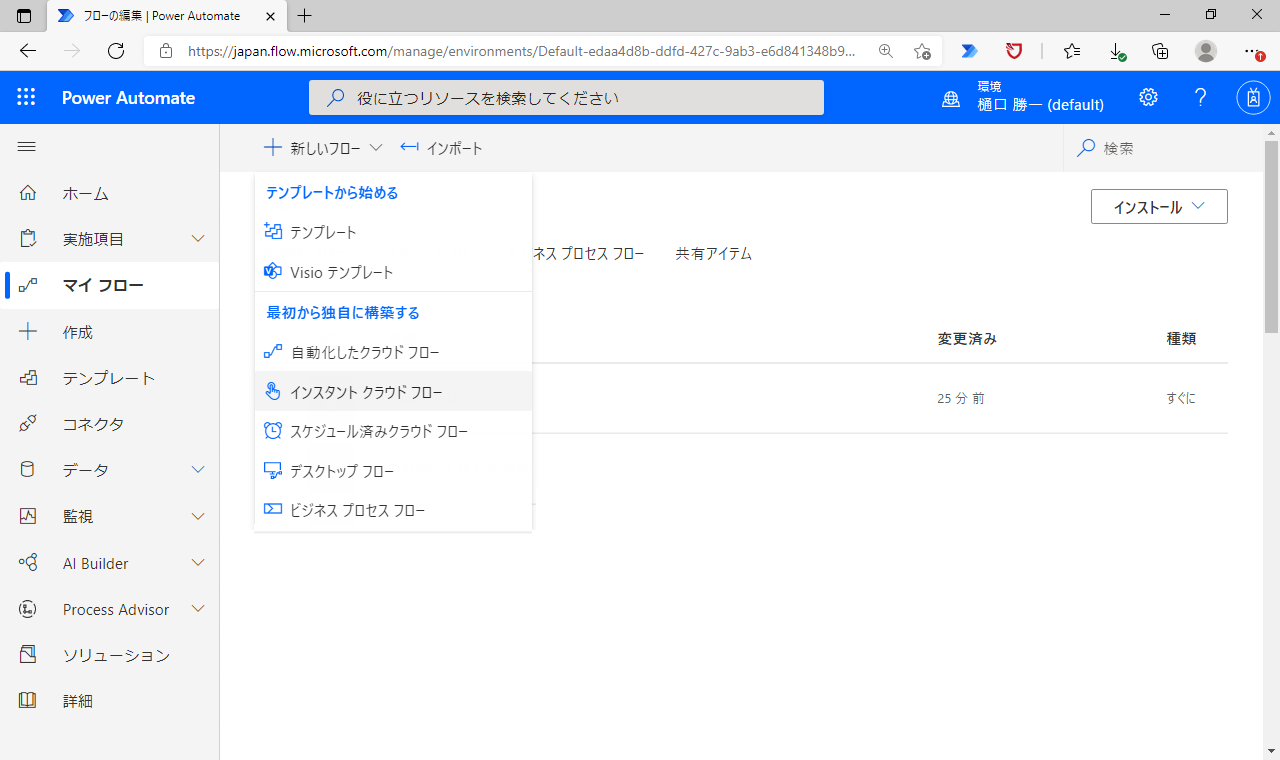Click the browser zoom magnifier icon

(885, 51)
